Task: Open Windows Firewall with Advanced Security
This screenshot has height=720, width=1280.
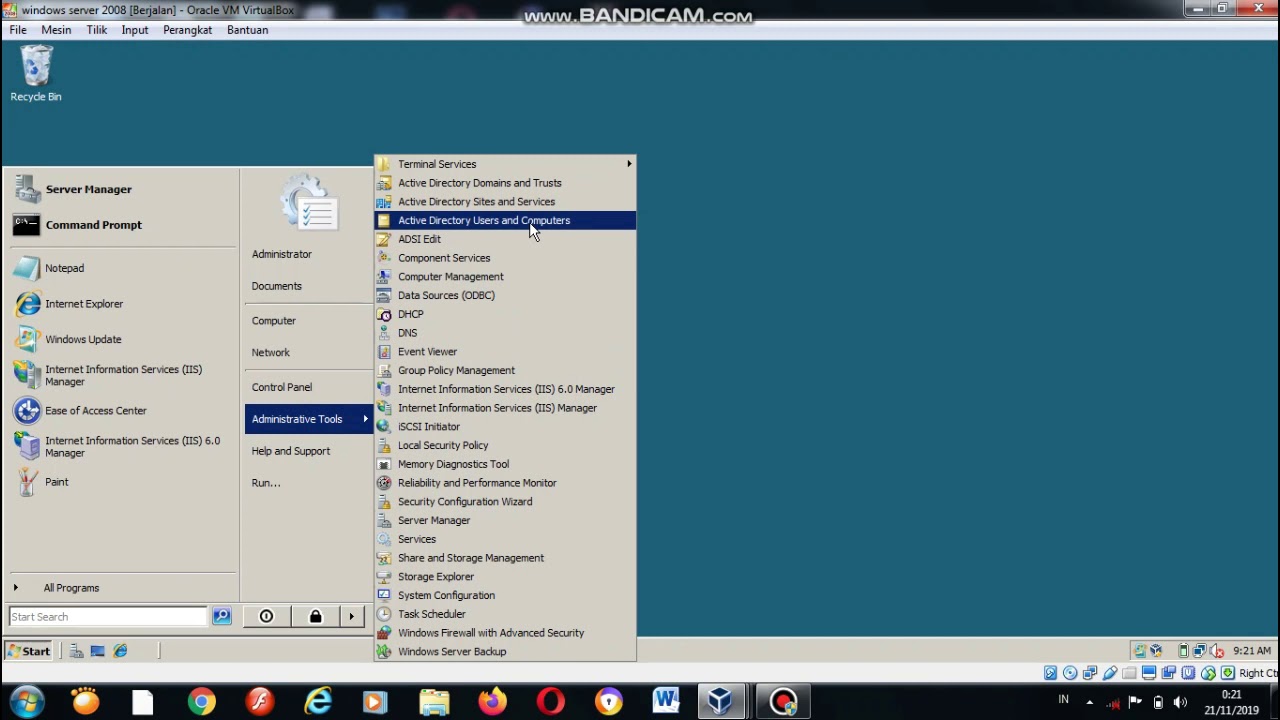Action: [505, 633]
